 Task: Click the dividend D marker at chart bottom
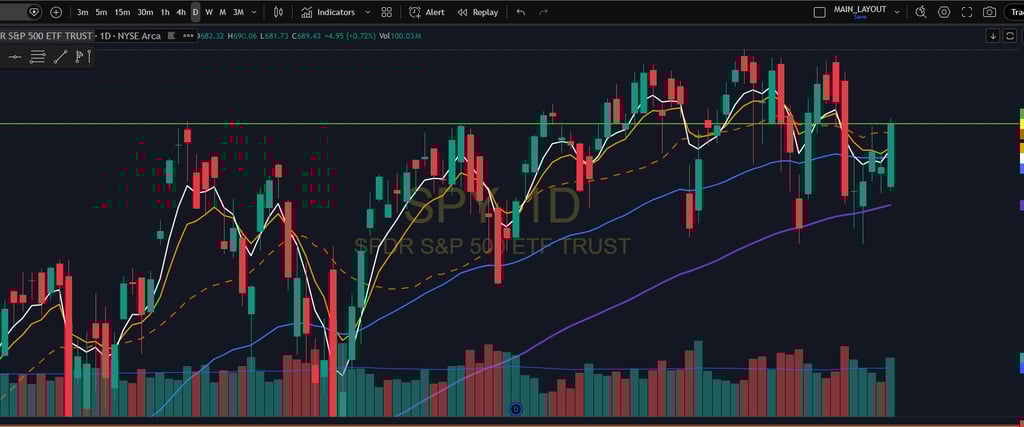click(516, 409)
